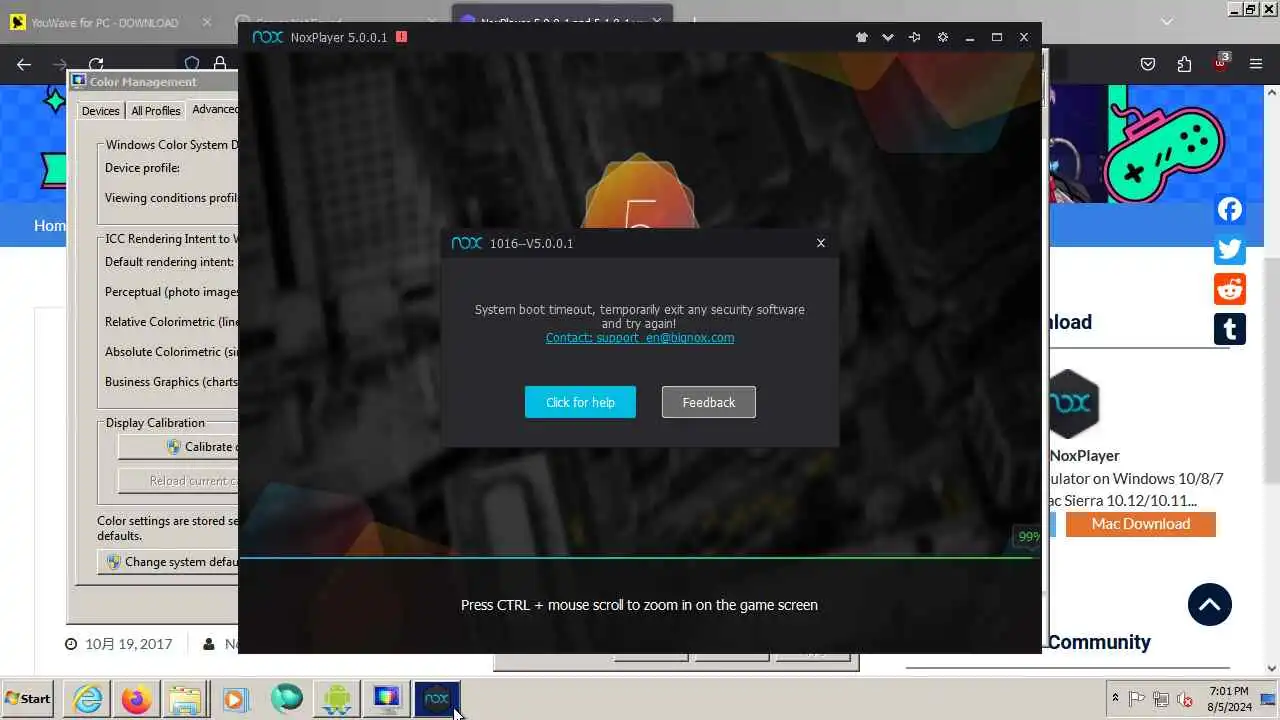Viewport: 1280px width, 720px height.
Task: Click the Mac Download button
Action: point(1140,524)
